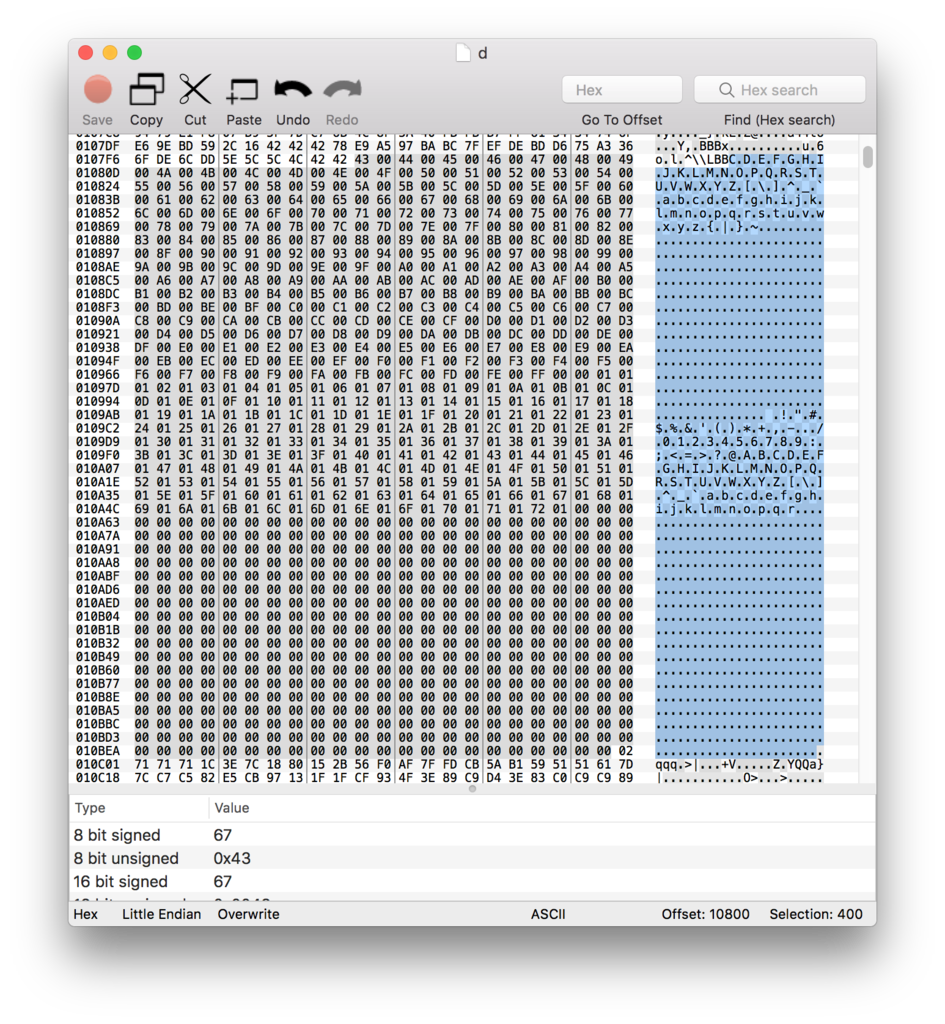
Task: Click offset address 01080D
Action: pyautogui.click(x=98, y=173)
